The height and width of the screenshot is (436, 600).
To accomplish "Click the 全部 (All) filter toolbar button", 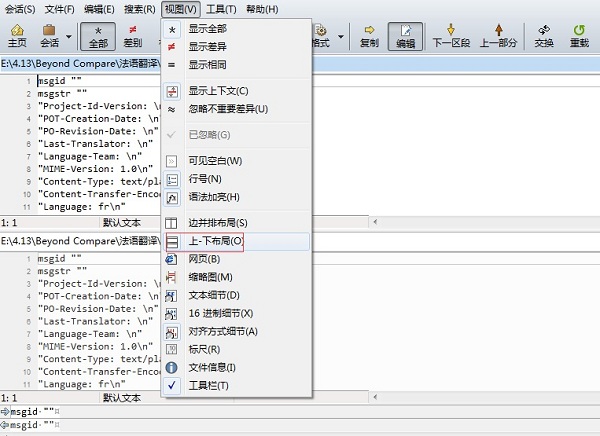I will (98, 37).
